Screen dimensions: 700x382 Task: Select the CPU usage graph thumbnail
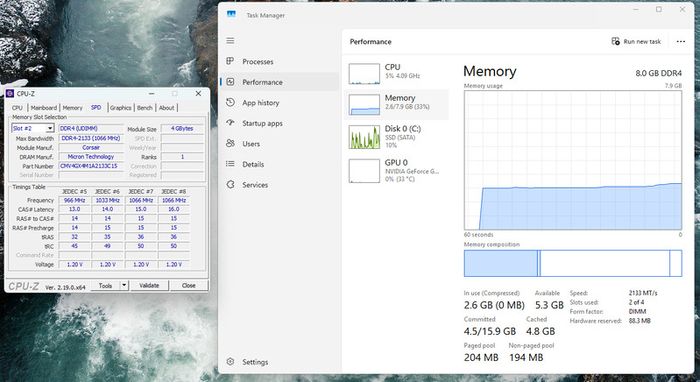point(364,74)
